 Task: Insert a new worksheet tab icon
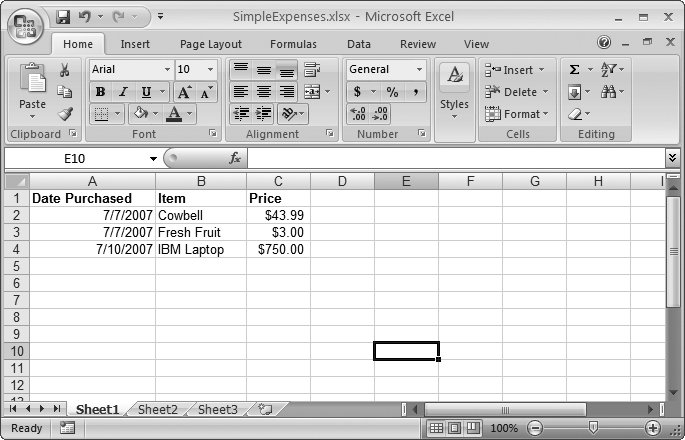pos(265,409)
